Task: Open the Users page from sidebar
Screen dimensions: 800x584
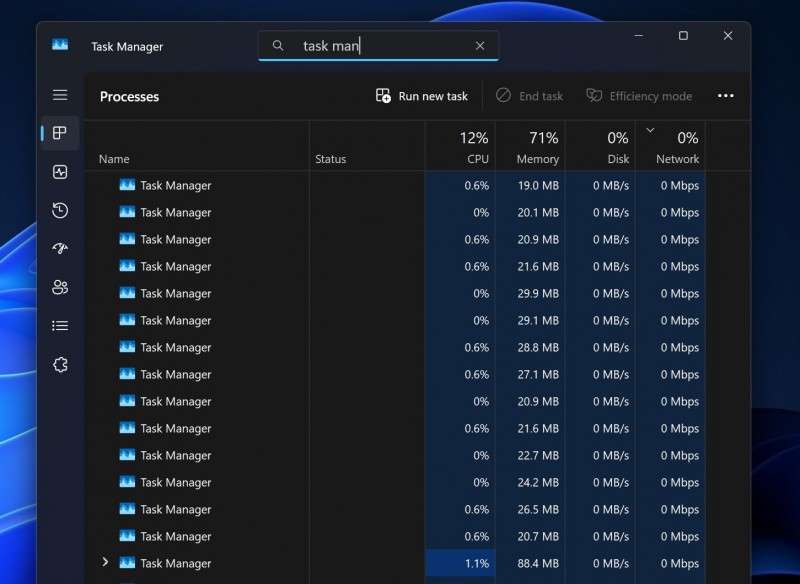Action: tap(60, 287)
